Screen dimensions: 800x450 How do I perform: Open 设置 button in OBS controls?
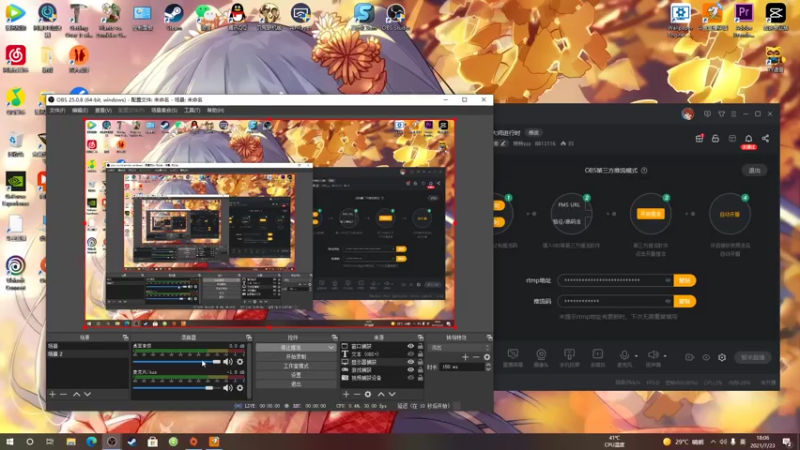[x=296, y=375]
